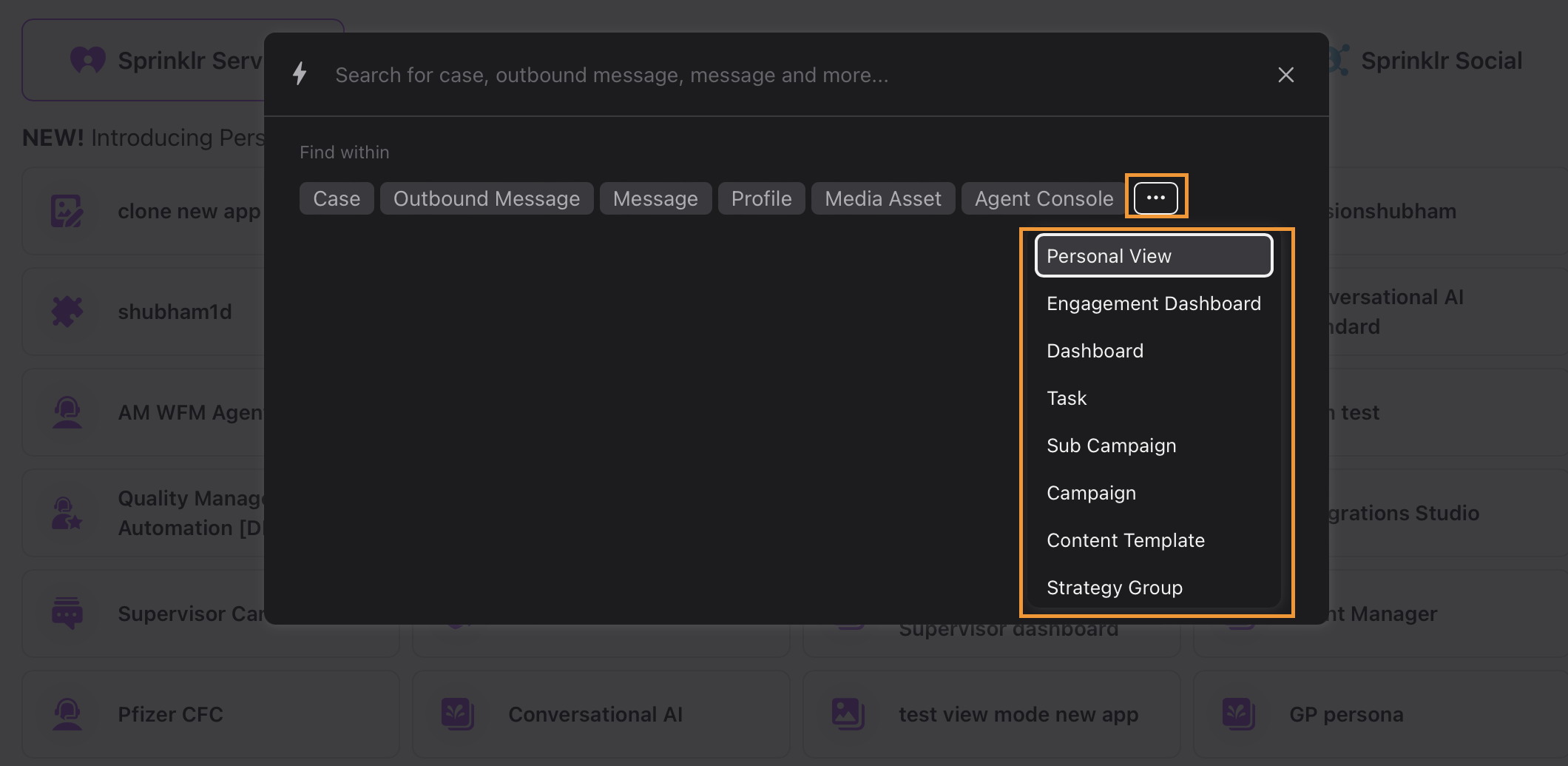This screenshot has height=766, width=1568.
Task: Choose Engagement Dashboard from the menu
Action: (1154, 303)
